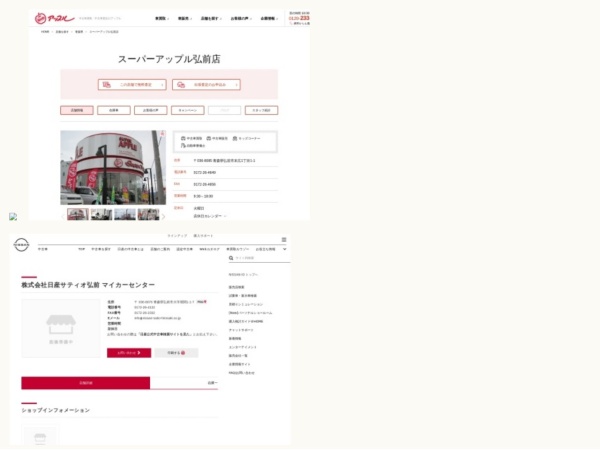Open 認定中古車 in the Nissan navigation
Screen dimensions: 600x450
[184, 249]
